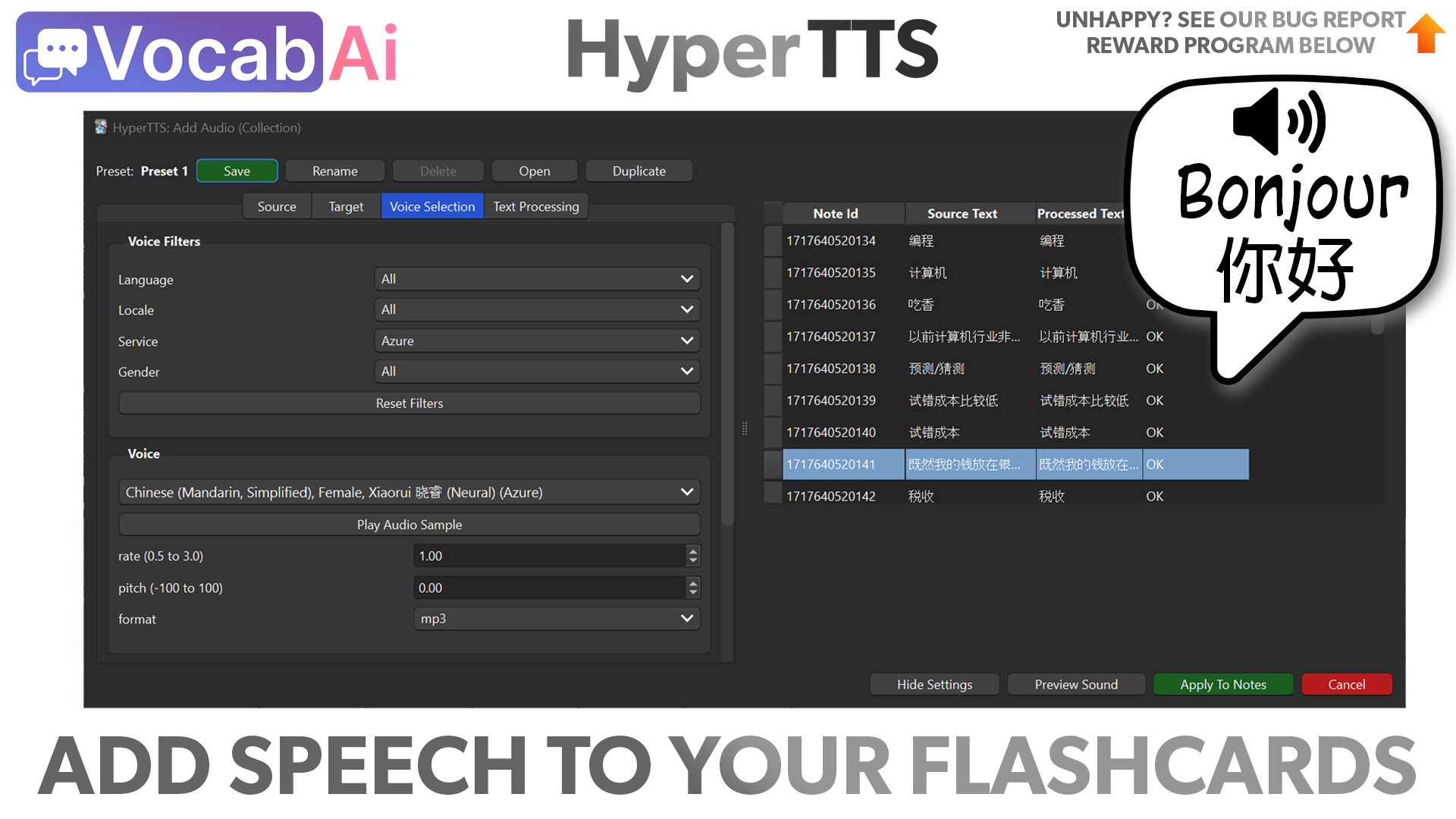Open the Target tab
The image size is (1456, 819).
click(346, 206)
